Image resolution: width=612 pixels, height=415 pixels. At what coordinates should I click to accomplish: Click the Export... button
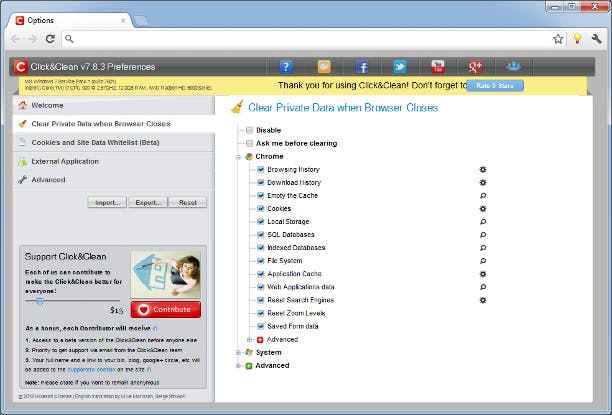point(148,203)
